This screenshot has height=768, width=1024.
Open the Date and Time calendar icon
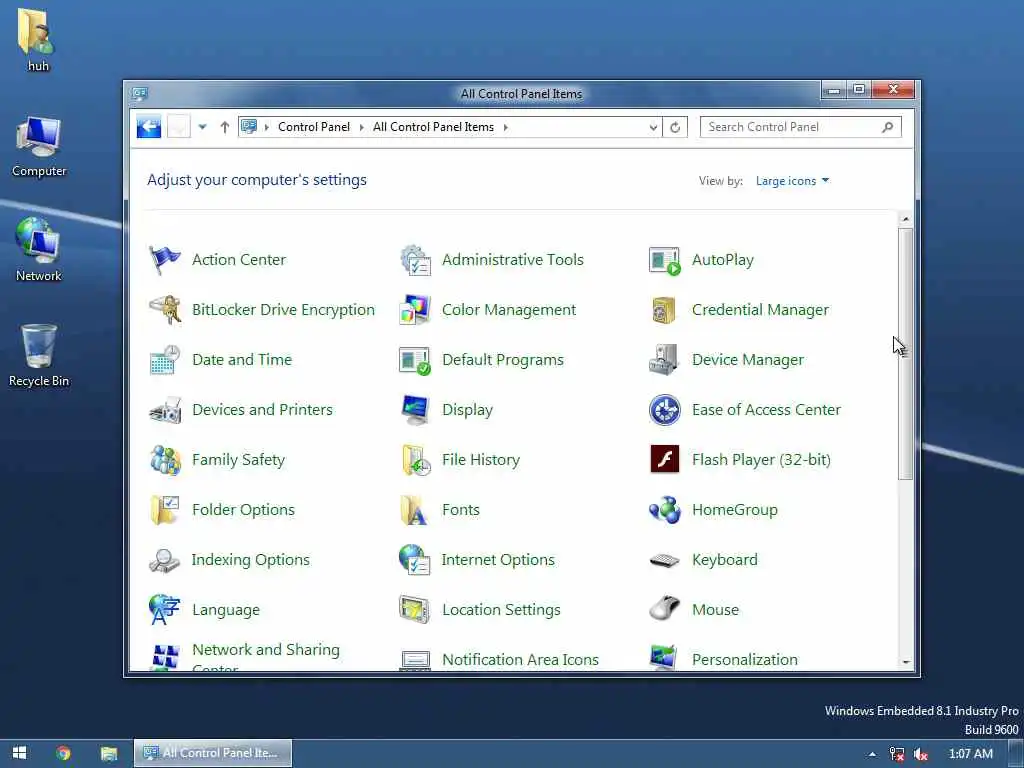coord(165,360)
